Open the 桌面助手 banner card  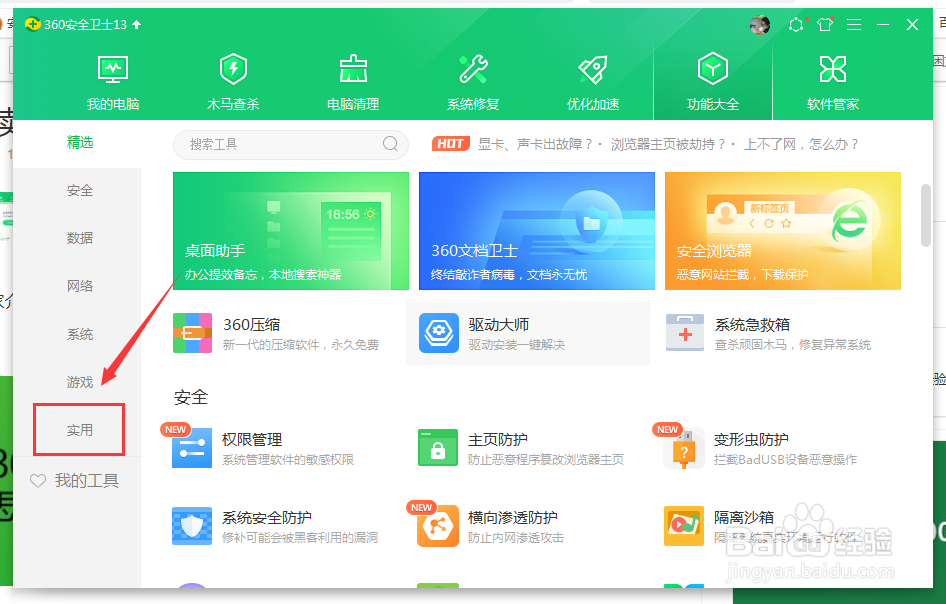[291, 231]
